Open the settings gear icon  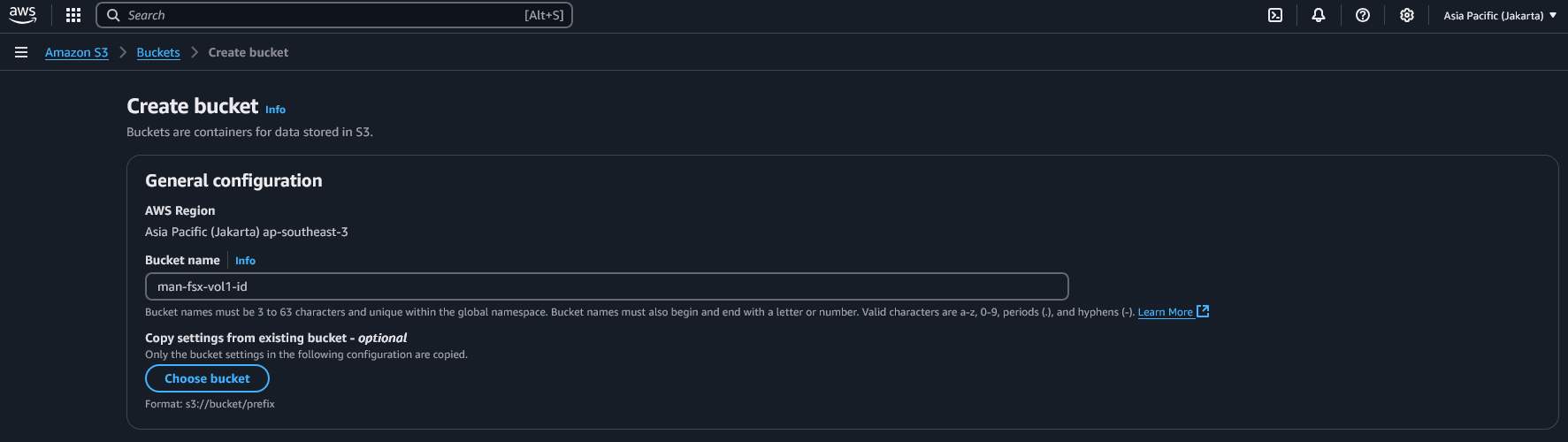tap(1407, 15)
